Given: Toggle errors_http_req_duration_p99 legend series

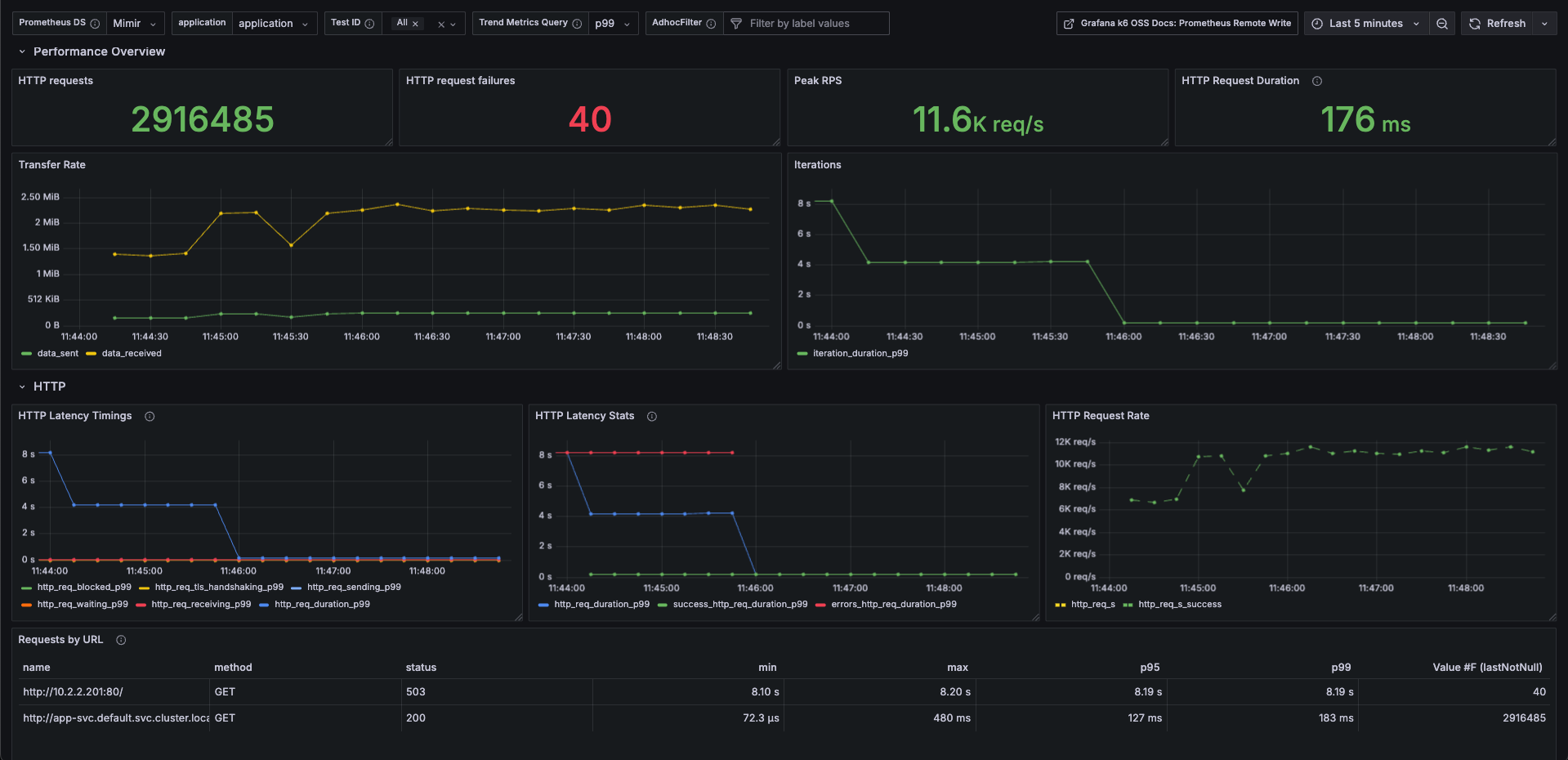Looking at the screenshot, I should pos(893,605).
